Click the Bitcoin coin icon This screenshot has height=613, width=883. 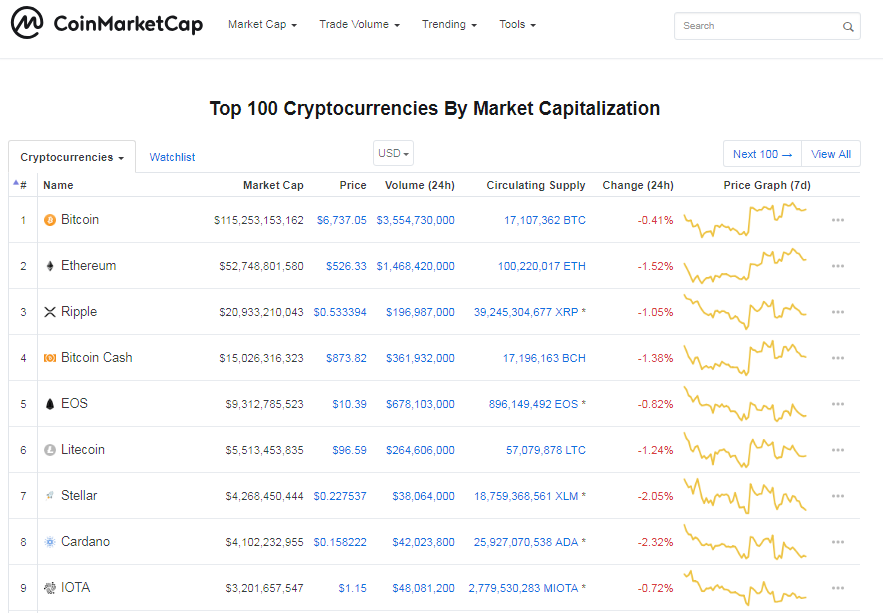pyautogui.click(x=50, y=220)
